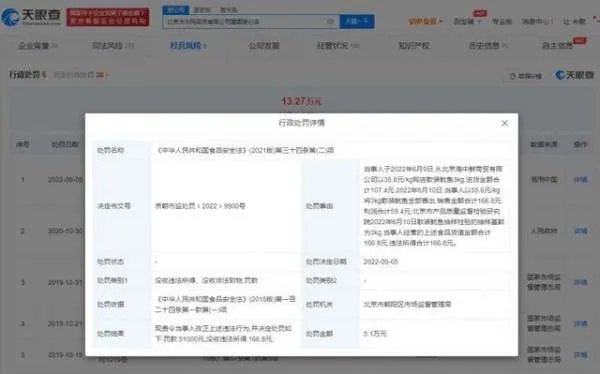600x374 pixels.
Task: Switch to the 司法风险 navigation tab
Action: pyautogui.click(x=112, y=46)
